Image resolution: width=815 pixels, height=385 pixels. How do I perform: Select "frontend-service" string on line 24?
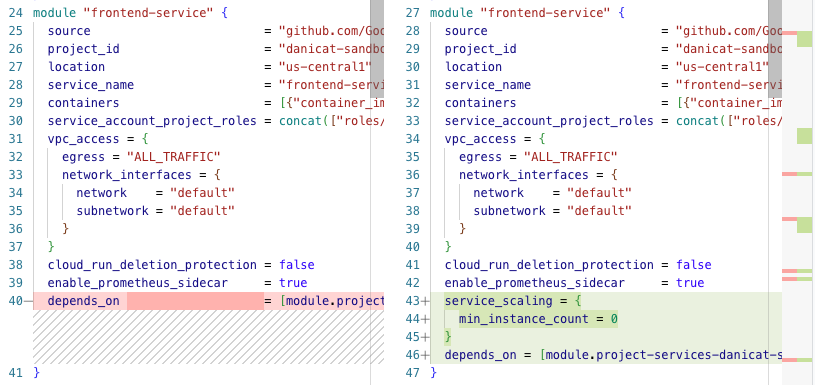pos(148,12)
